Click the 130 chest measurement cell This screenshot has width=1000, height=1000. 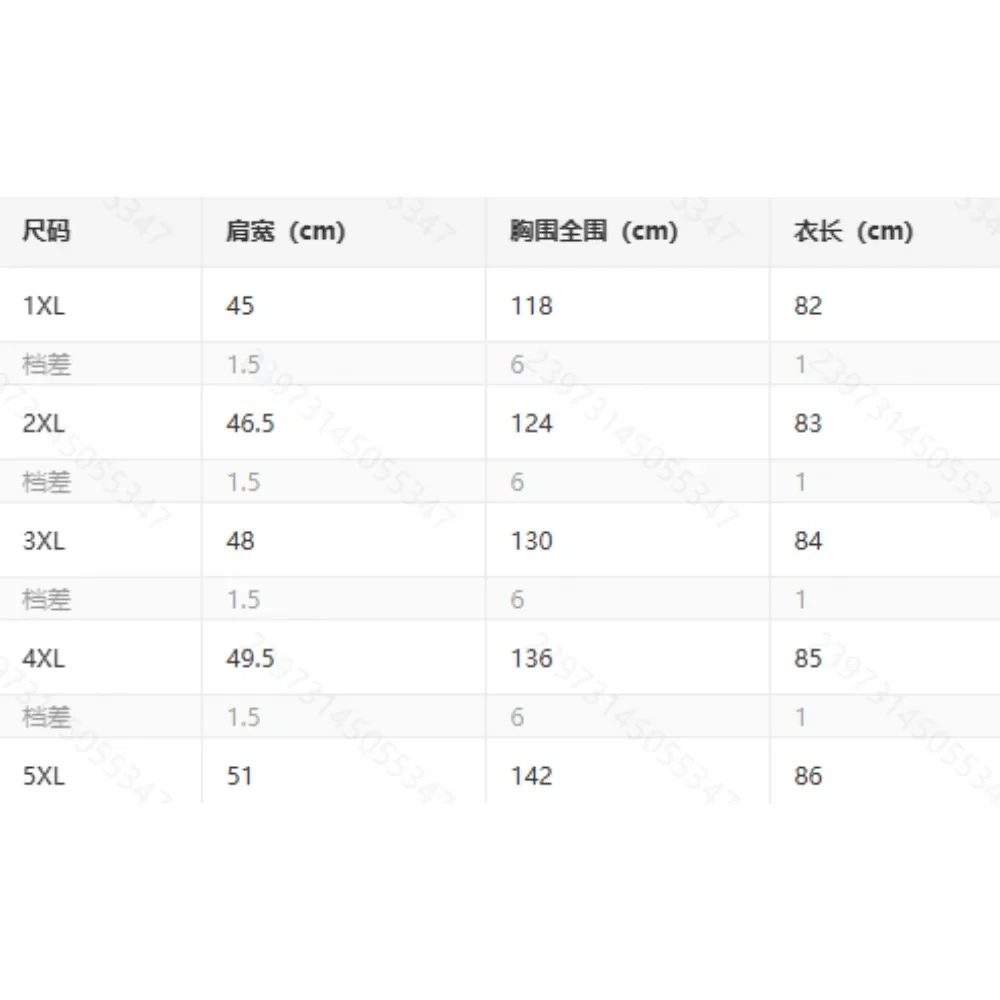(531, 541)
